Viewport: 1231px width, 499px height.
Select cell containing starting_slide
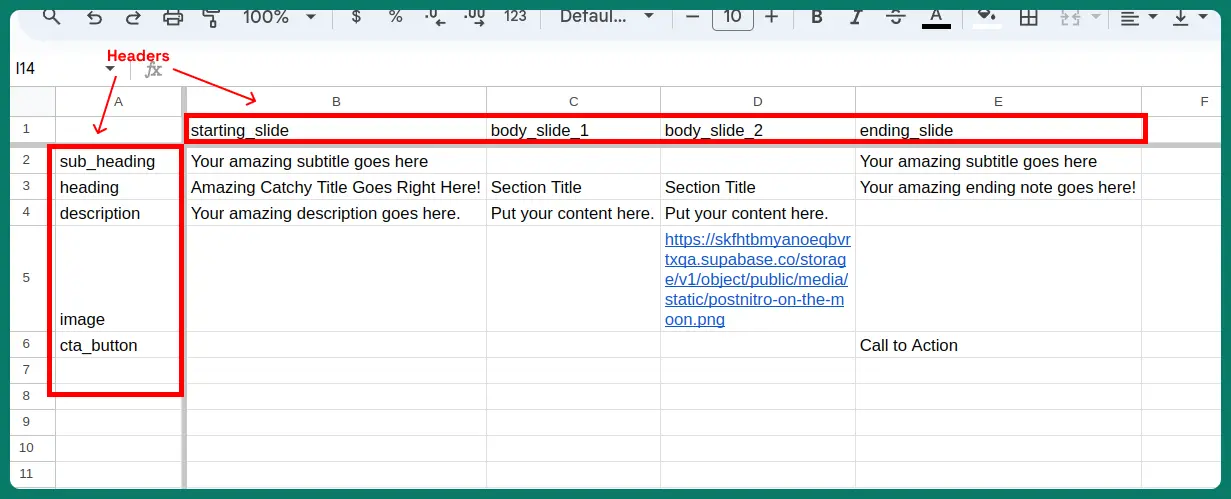[x=336, y=130]
